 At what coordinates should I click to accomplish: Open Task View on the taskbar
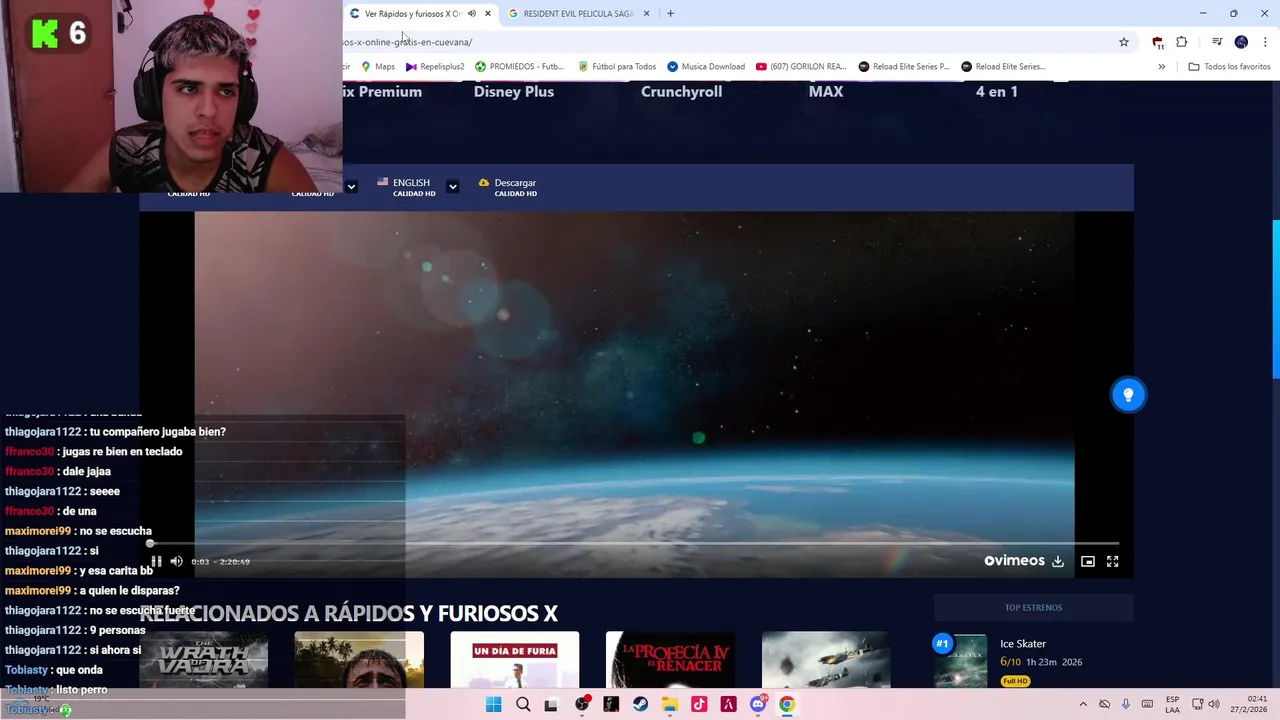[551, 705]
